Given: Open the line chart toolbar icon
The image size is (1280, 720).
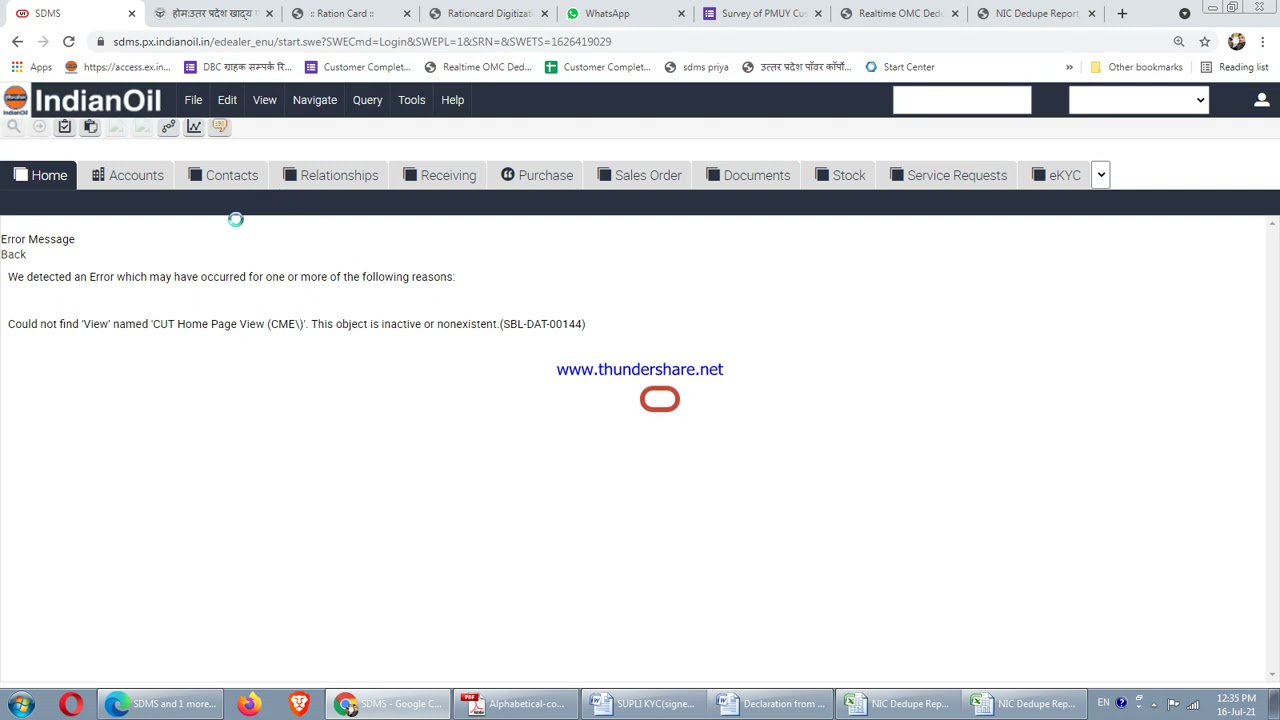Looking at the screenshot, I should click(x=194, y=127).
